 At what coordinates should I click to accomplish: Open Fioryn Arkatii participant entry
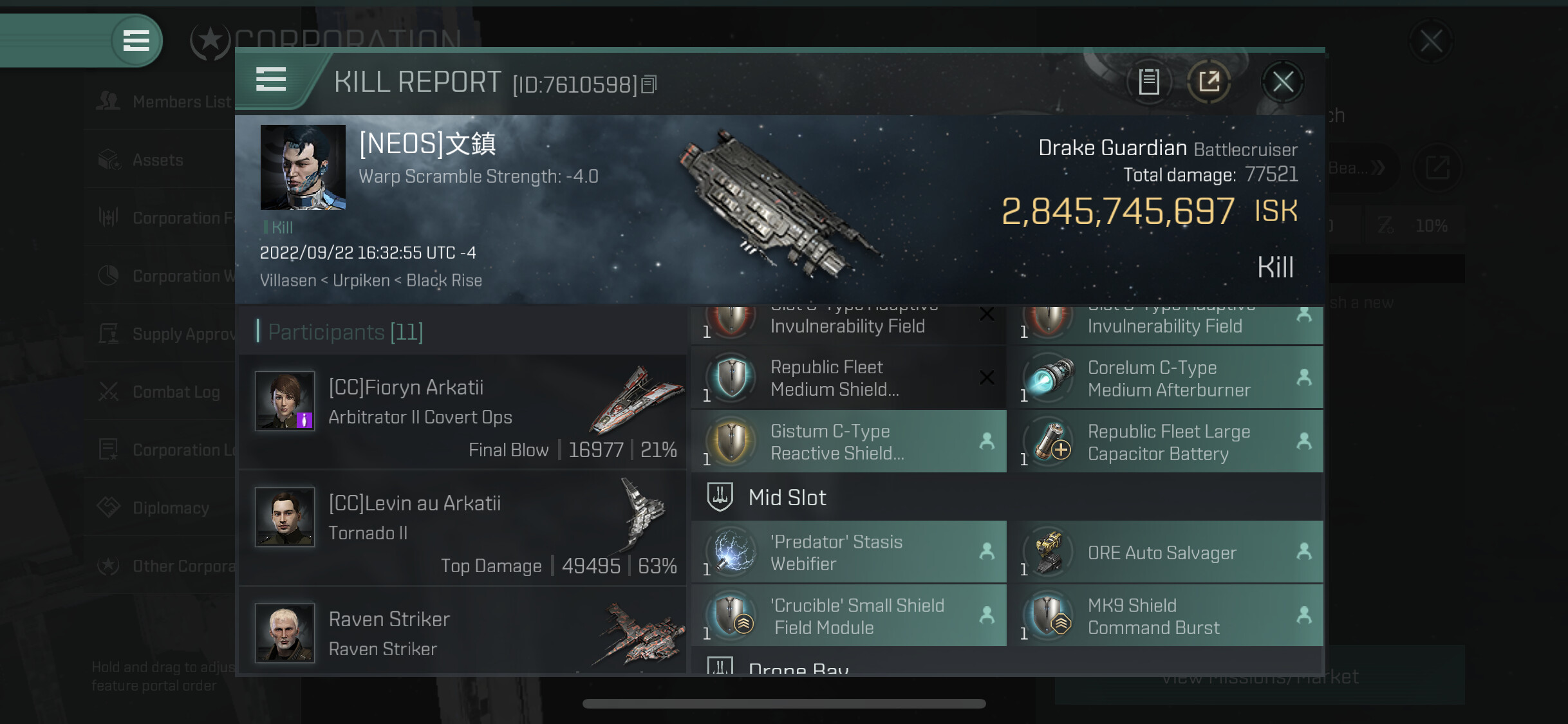[462, 412]
